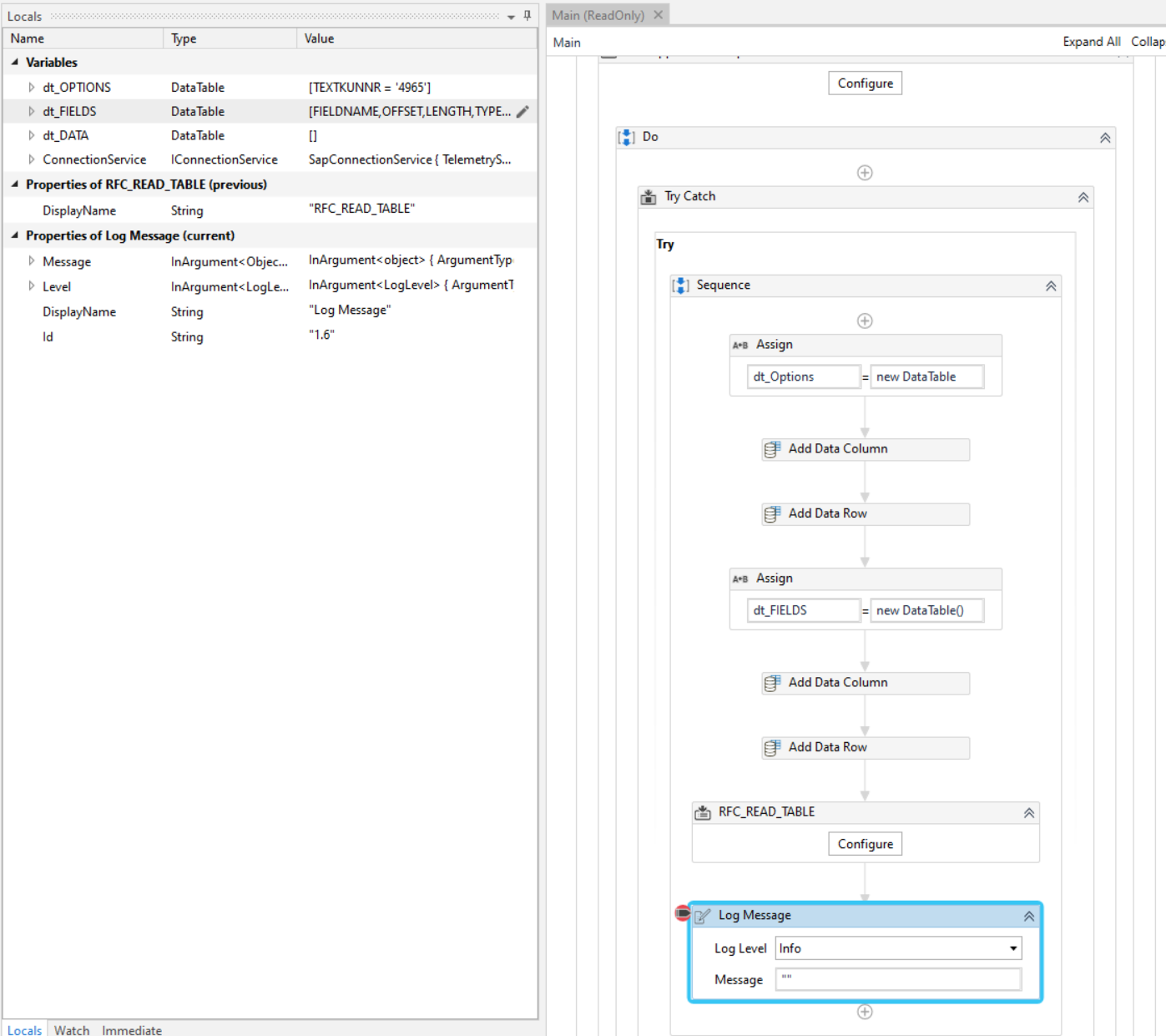Screen dimensions: 1166x1036
Task: Click the Expand All link
Action: pyautogui.click(x=1092, y=40)
